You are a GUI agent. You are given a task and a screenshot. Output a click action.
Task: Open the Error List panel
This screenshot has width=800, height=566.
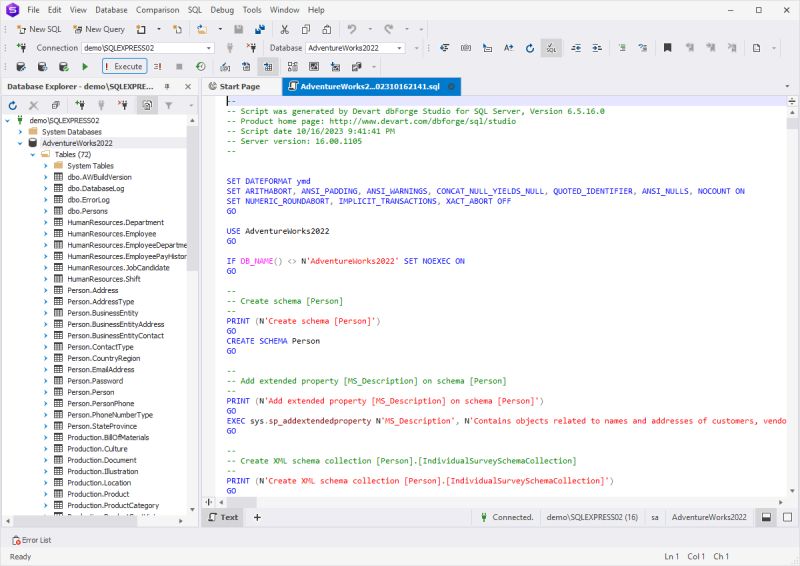coord(32,540)
